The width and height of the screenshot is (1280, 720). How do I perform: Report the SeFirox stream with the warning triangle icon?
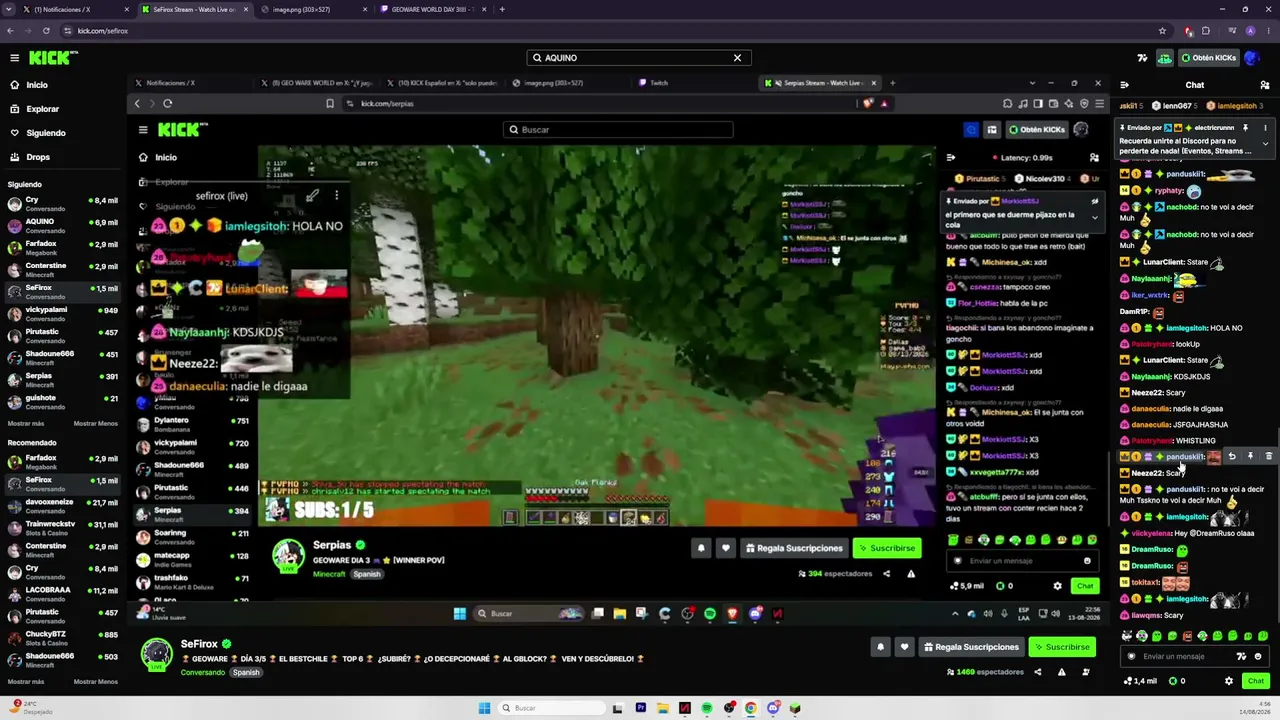1062,672
